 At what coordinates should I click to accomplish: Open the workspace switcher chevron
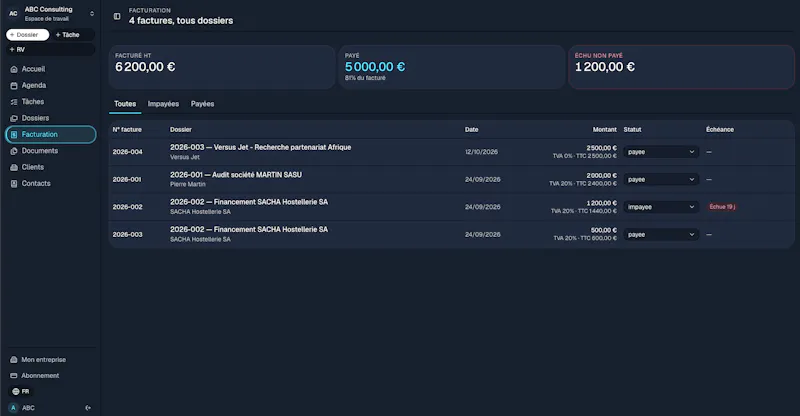[92, 14]
